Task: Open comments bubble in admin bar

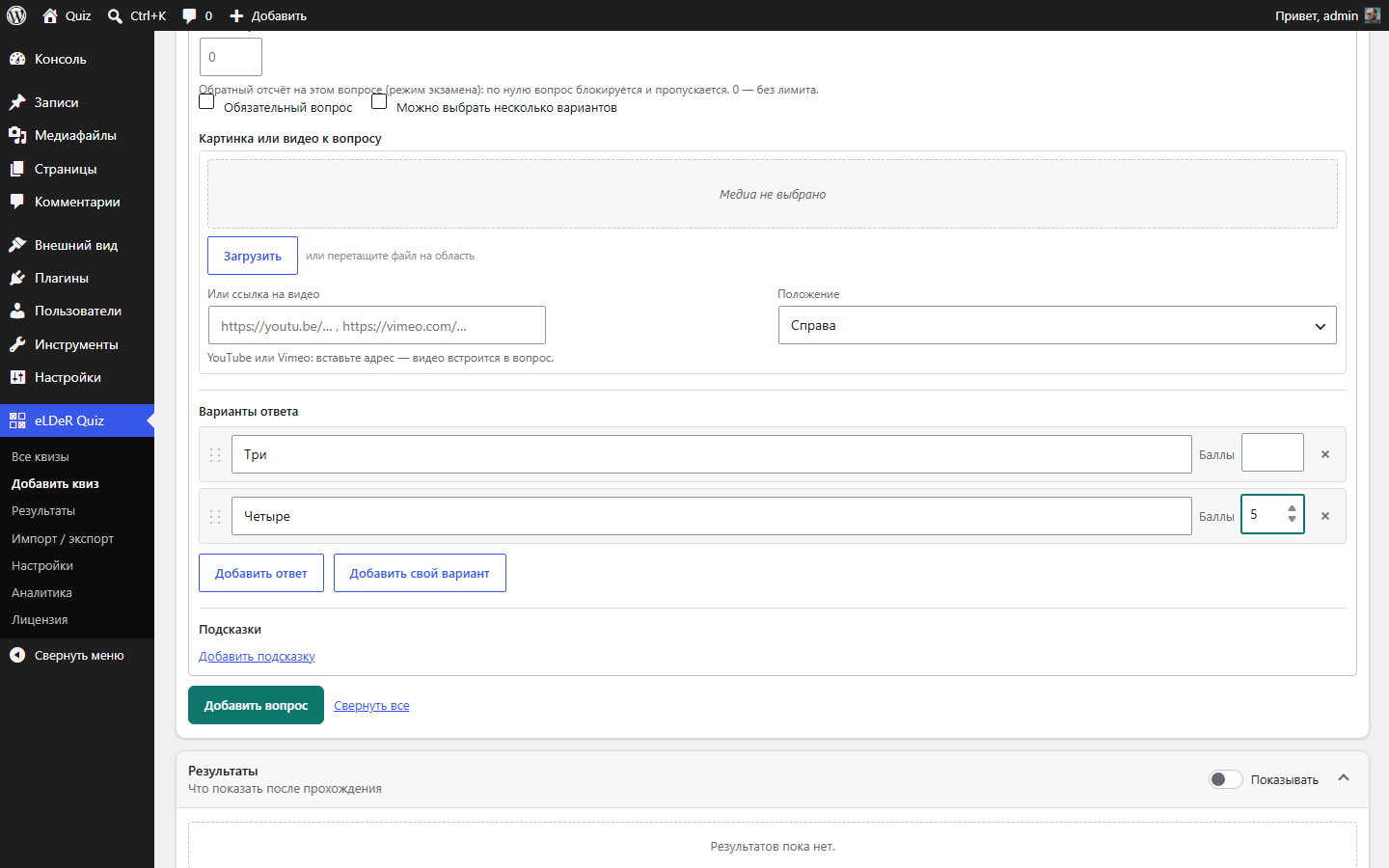Action: (x=197, y=15)
